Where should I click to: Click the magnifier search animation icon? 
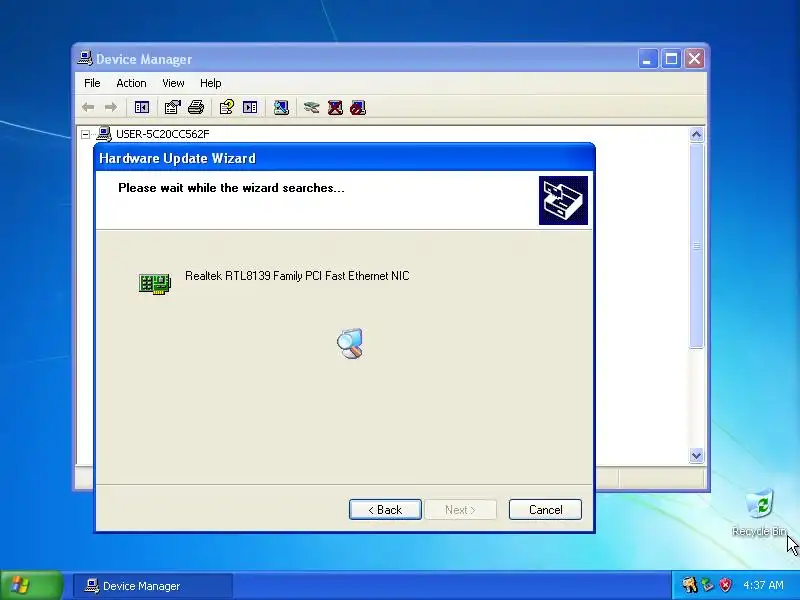[x=350, y=343]
